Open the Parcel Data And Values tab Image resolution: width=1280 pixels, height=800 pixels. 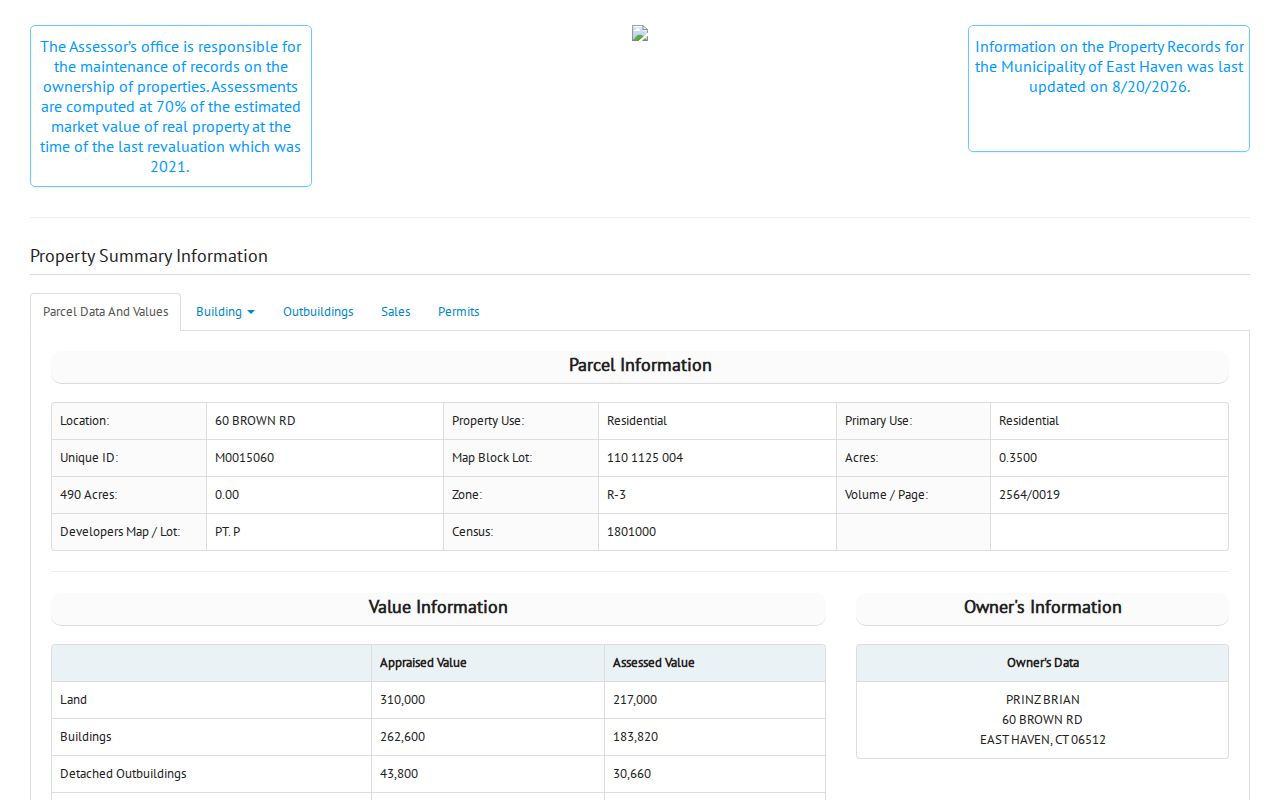pyautogui.click(x=106, y=312)
